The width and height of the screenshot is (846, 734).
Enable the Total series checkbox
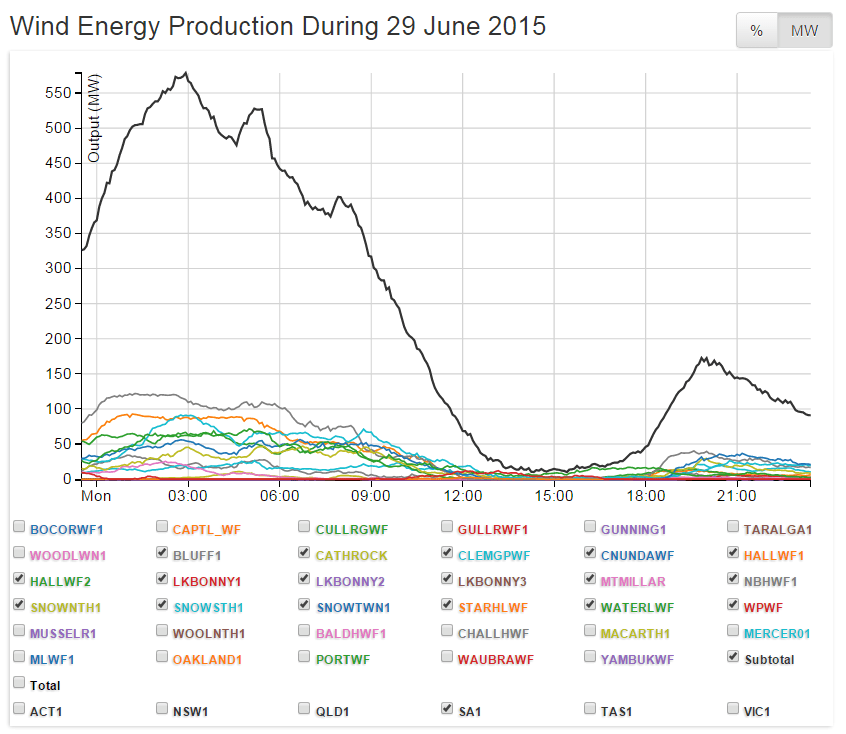coord(19,683)
